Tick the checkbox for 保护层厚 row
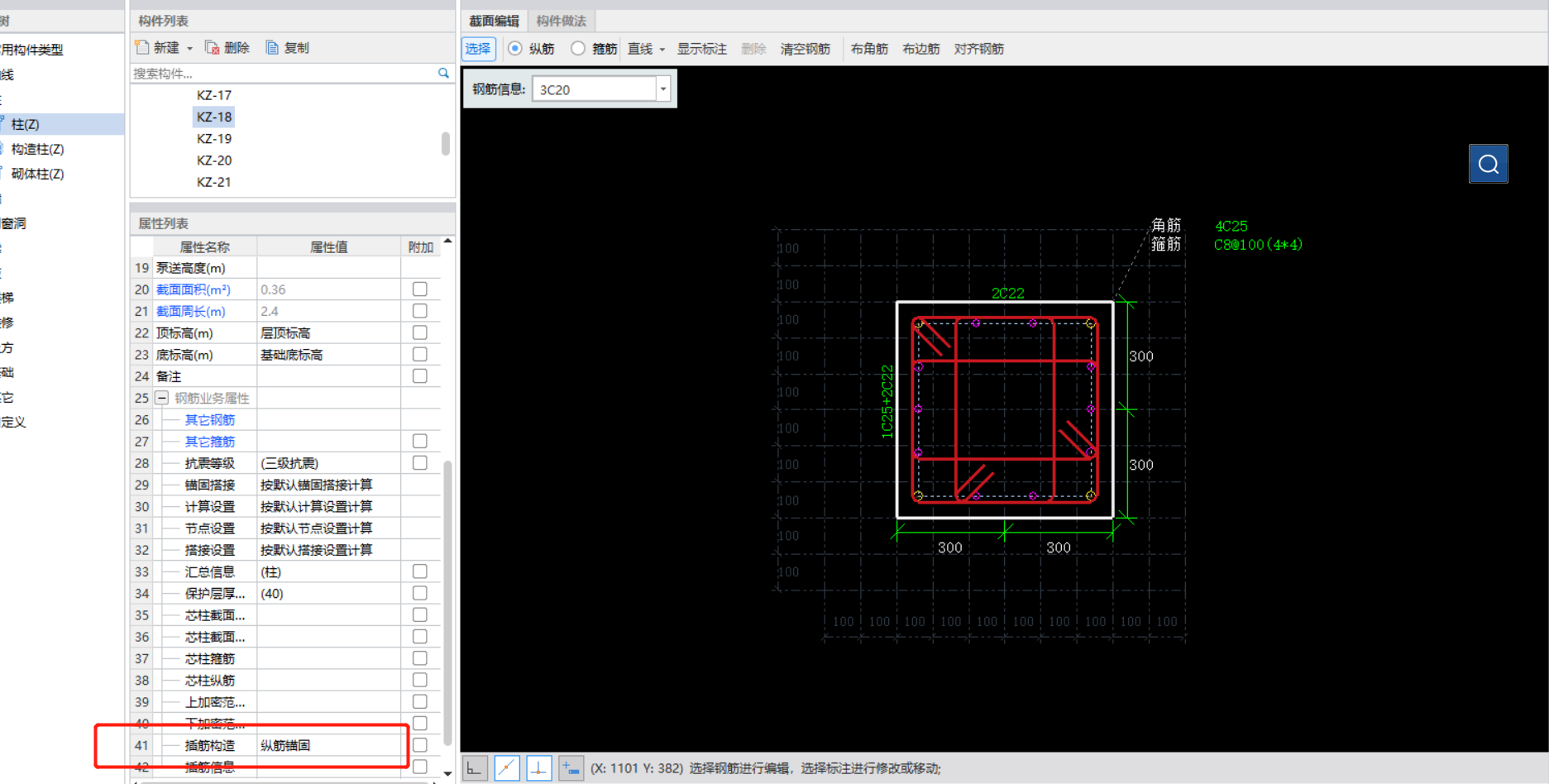 pos(420,593)
